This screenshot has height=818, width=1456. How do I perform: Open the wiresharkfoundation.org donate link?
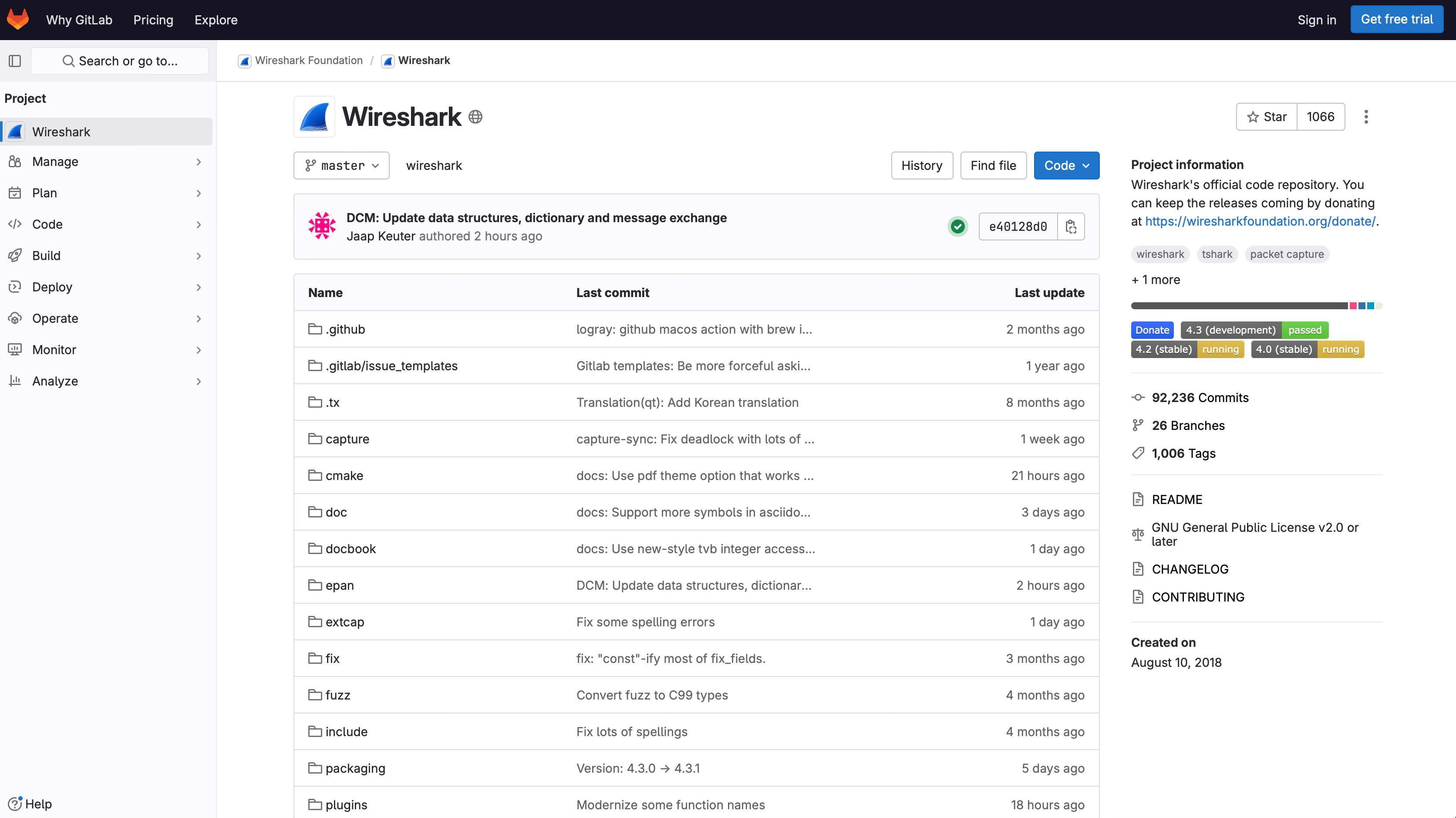pyautogui.click(x=1260, y=221)
